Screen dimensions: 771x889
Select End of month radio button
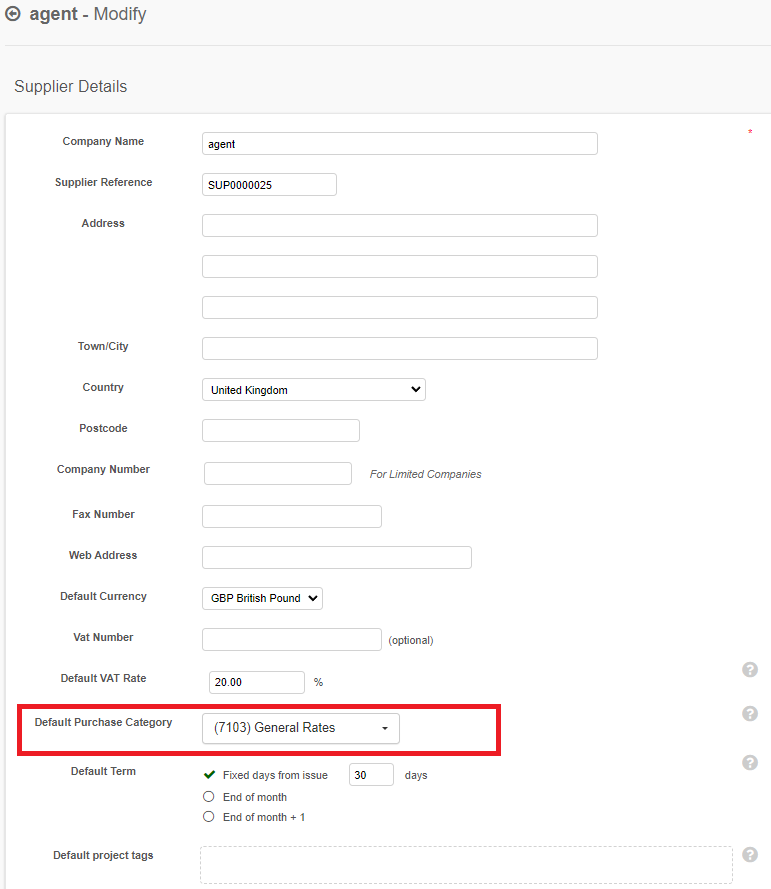coord(209,797)
